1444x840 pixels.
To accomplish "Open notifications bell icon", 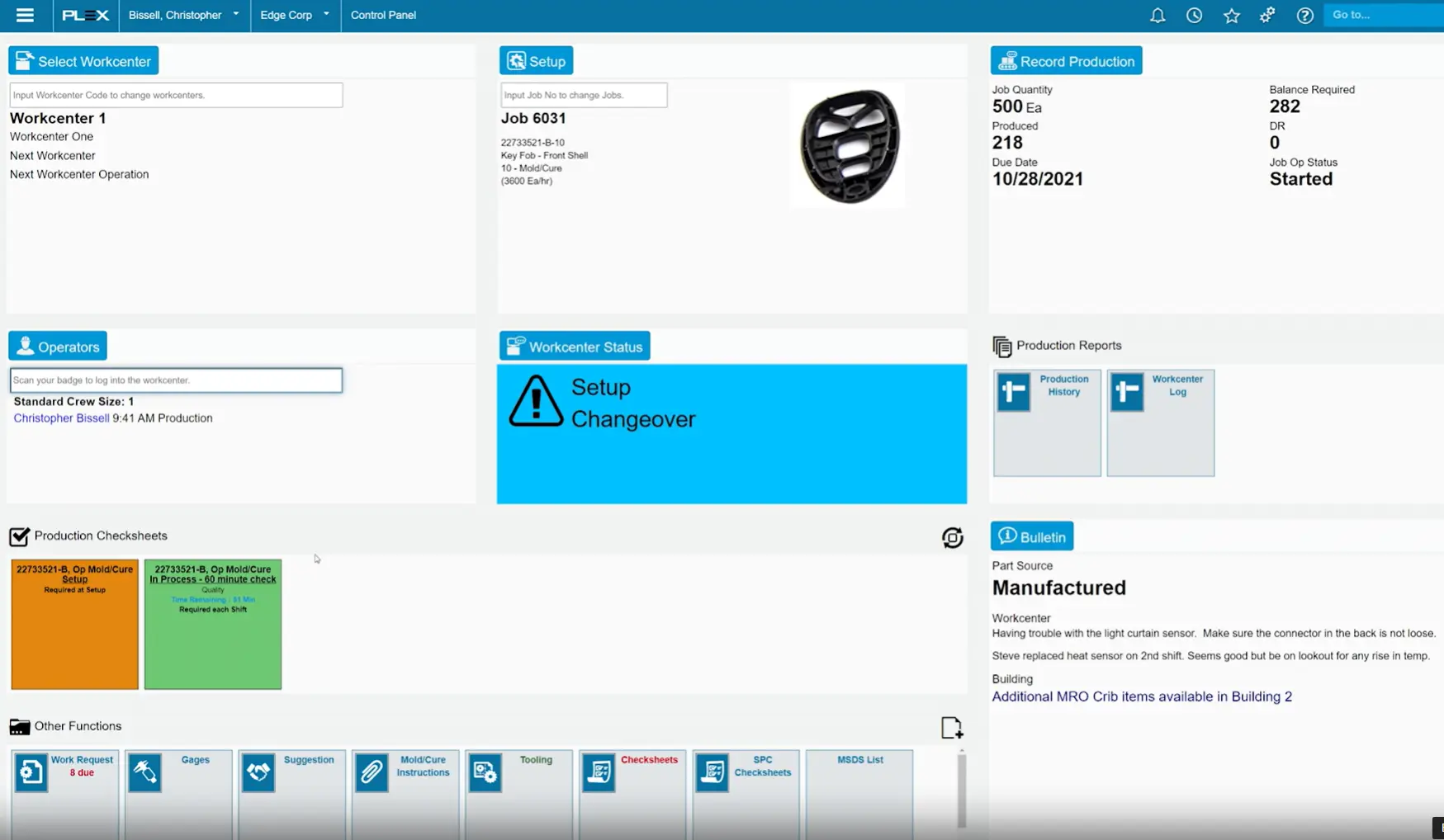I will (1158, 15).
